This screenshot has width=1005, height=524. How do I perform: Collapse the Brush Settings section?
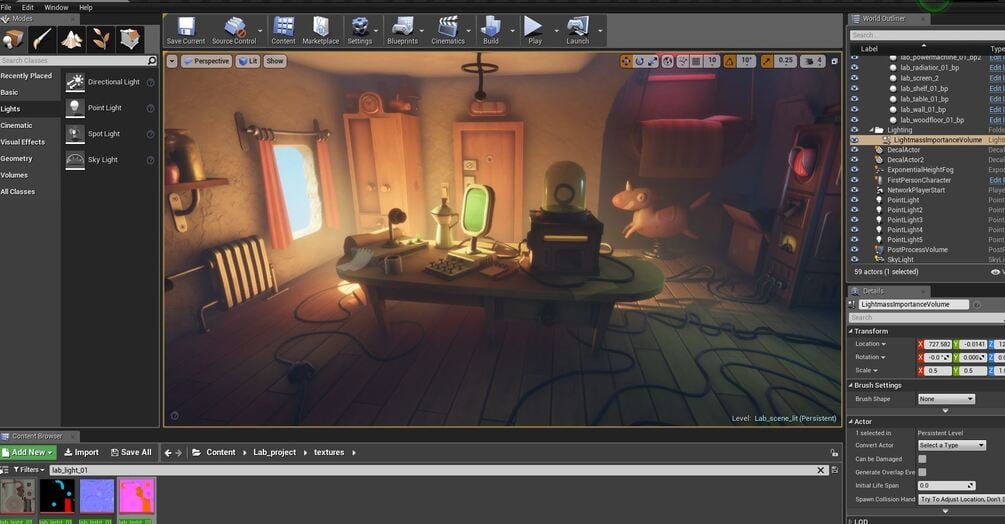point(851,386)
